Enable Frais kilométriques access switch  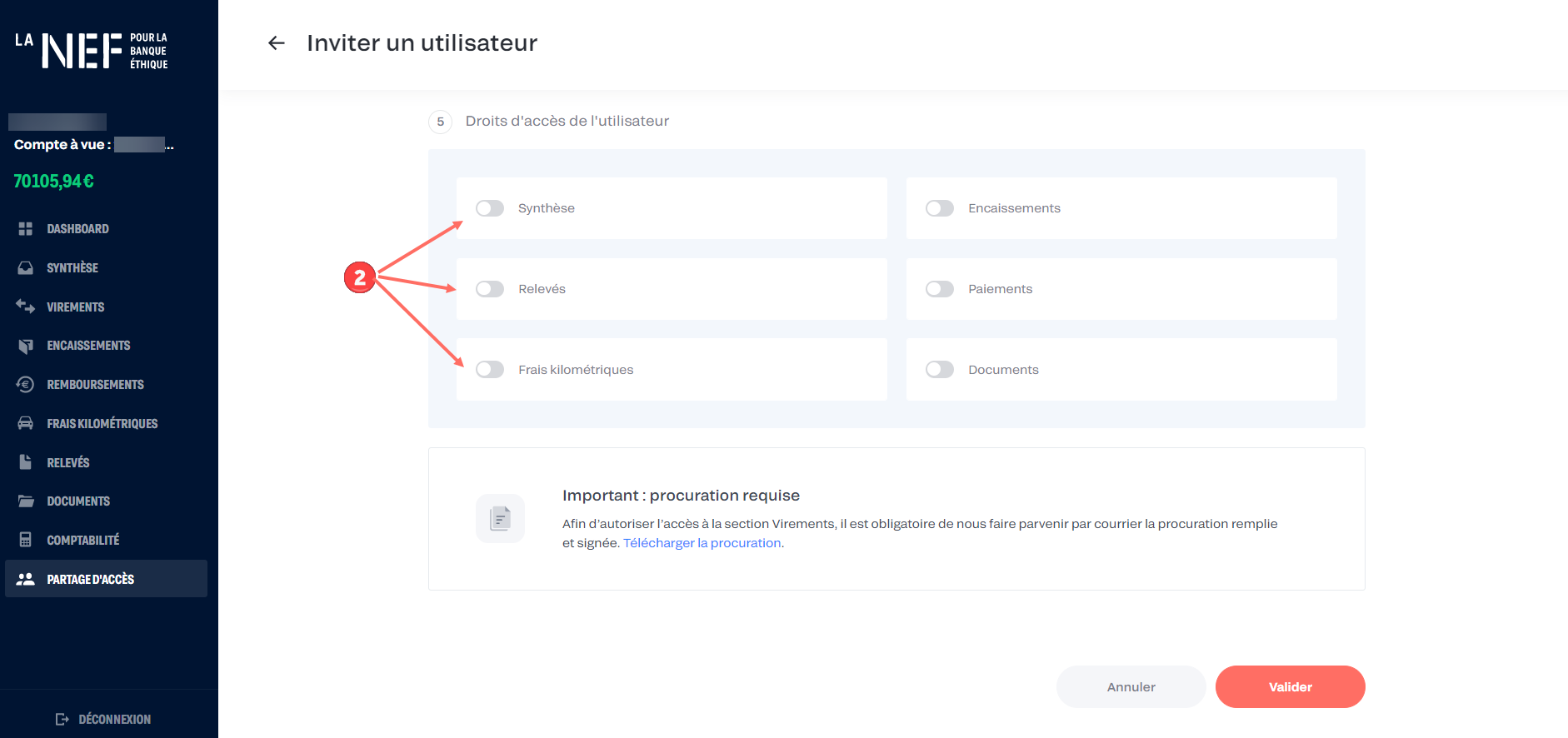coord(490,370)
